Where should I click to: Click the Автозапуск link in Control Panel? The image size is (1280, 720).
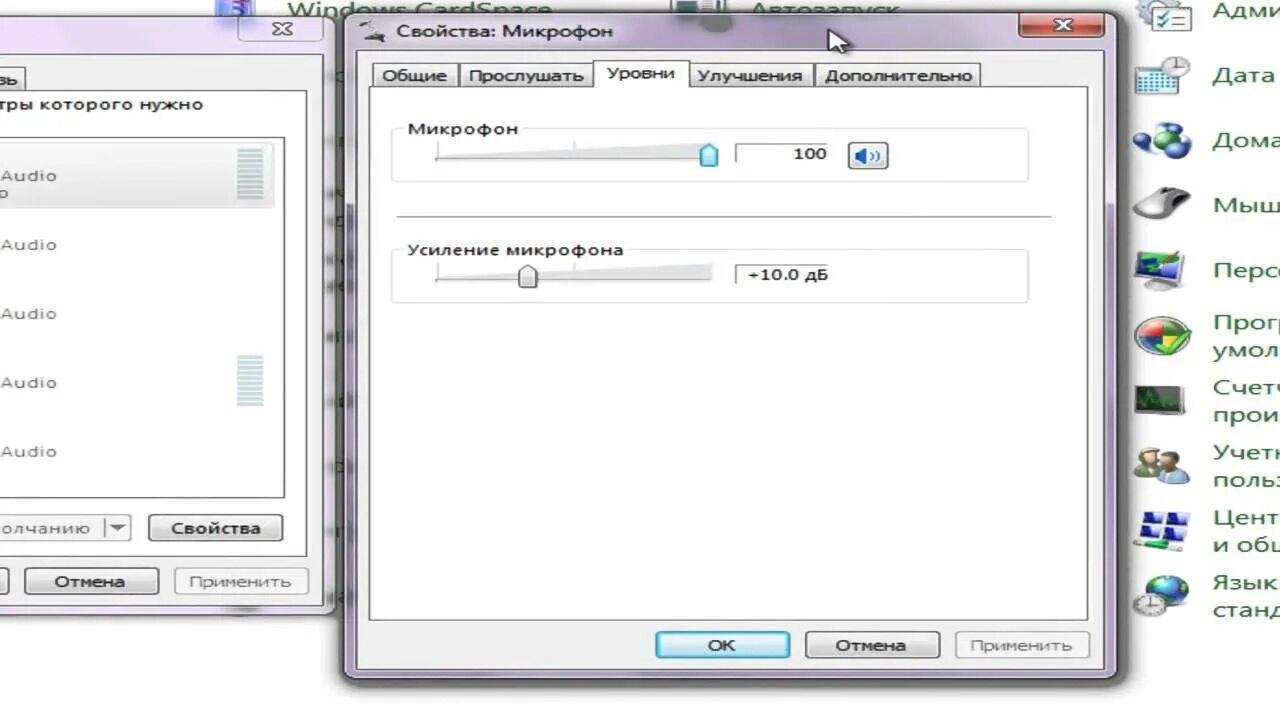[x=824, y=10]
